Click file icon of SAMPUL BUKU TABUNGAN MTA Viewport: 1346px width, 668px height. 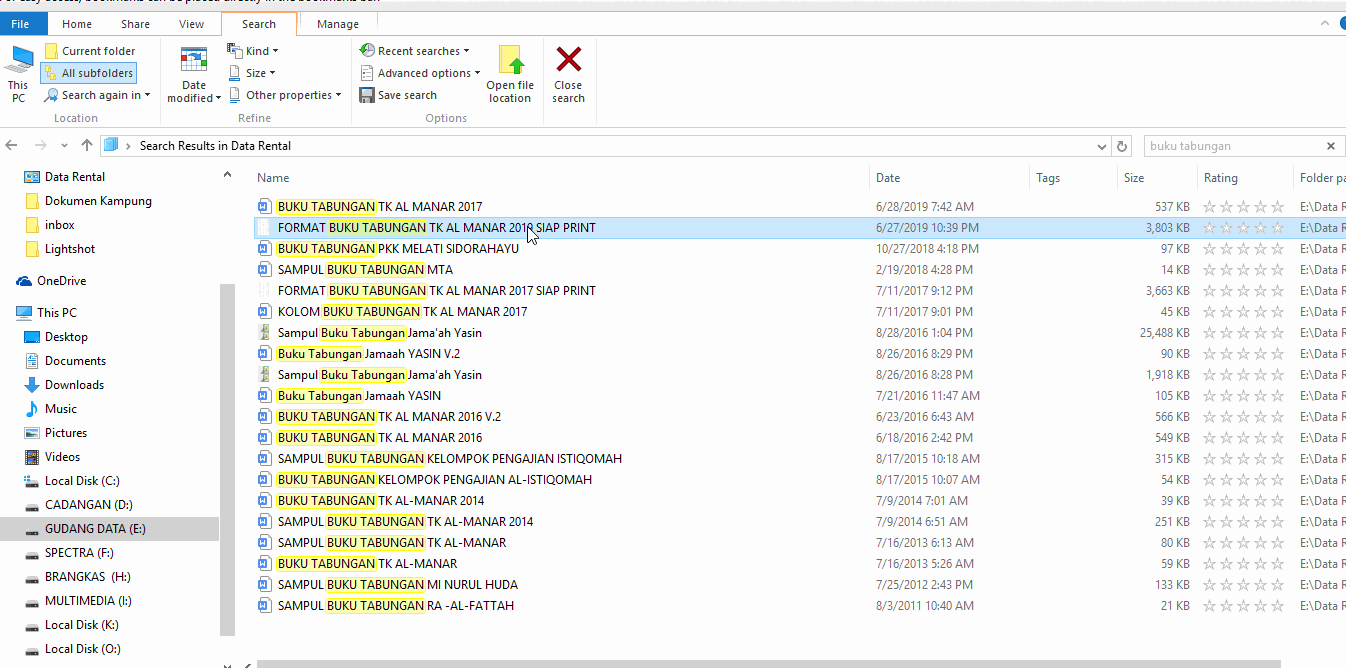[264, 270]
